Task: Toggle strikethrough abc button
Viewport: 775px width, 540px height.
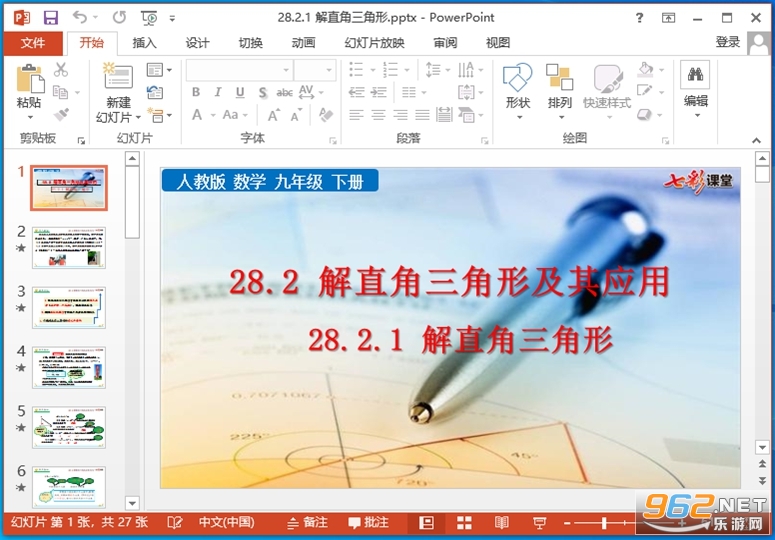Action: click(284, 92)
